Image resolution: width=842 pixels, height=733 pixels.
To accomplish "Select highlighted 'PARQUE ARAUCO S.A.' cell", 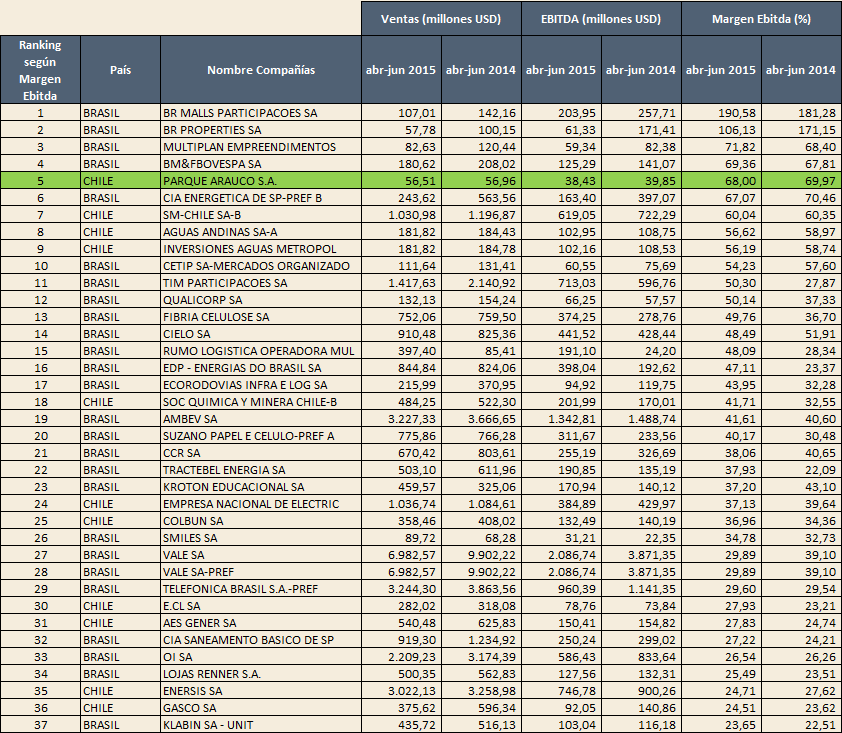I will coord(261,181).
